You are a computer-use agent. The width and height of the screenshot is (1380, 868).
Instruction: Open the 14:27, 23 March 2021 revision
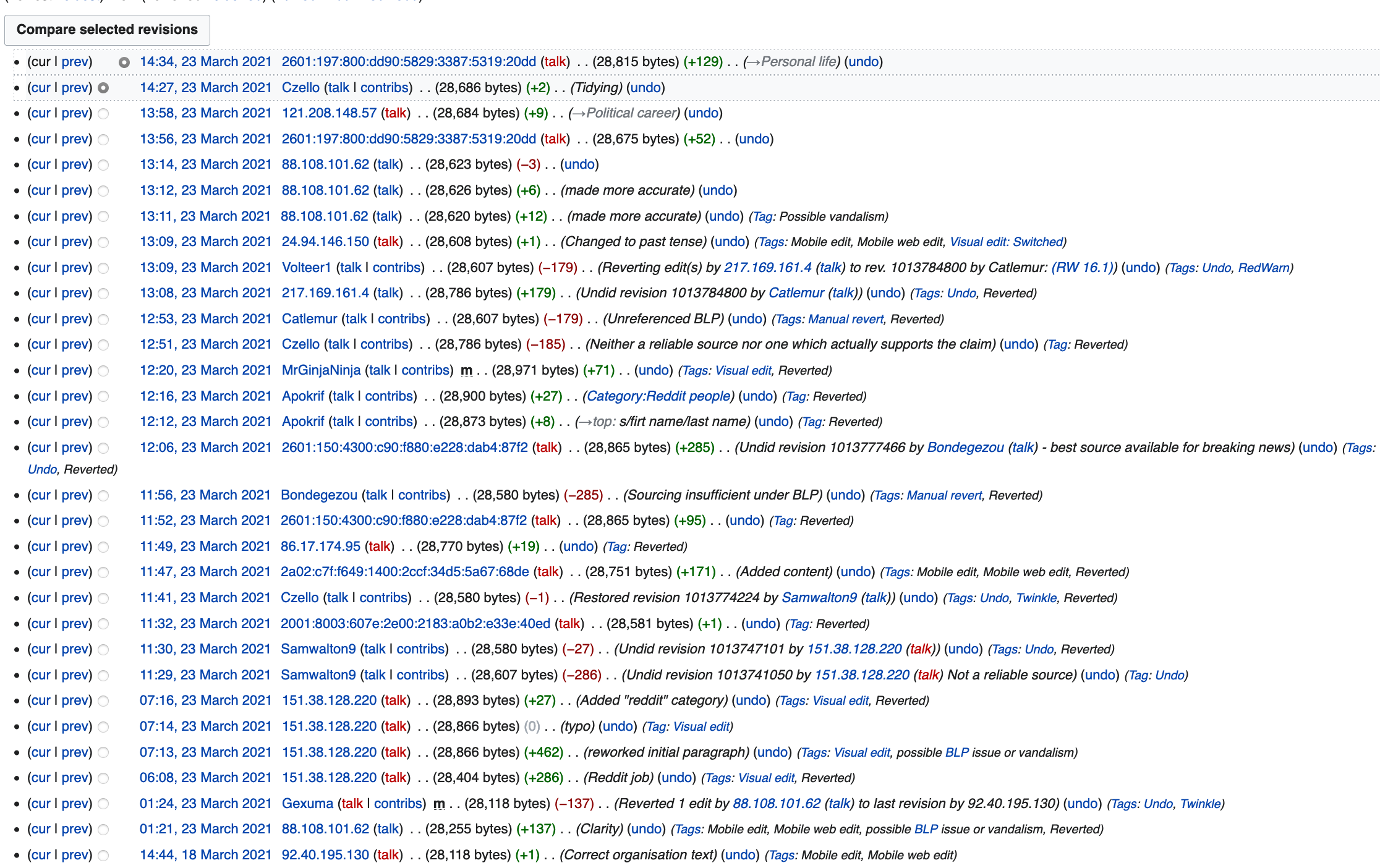tap(205, 88)
